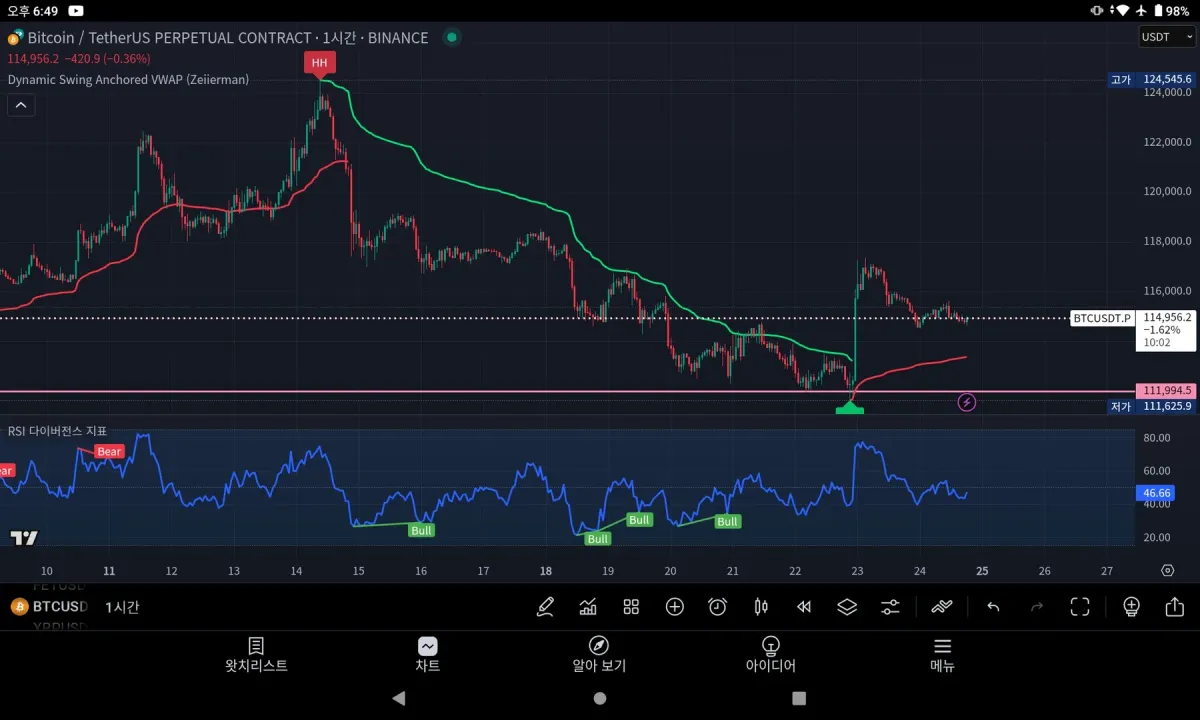
Task: Tap the Android recent apps button
Action: click(x=799, y=698)
